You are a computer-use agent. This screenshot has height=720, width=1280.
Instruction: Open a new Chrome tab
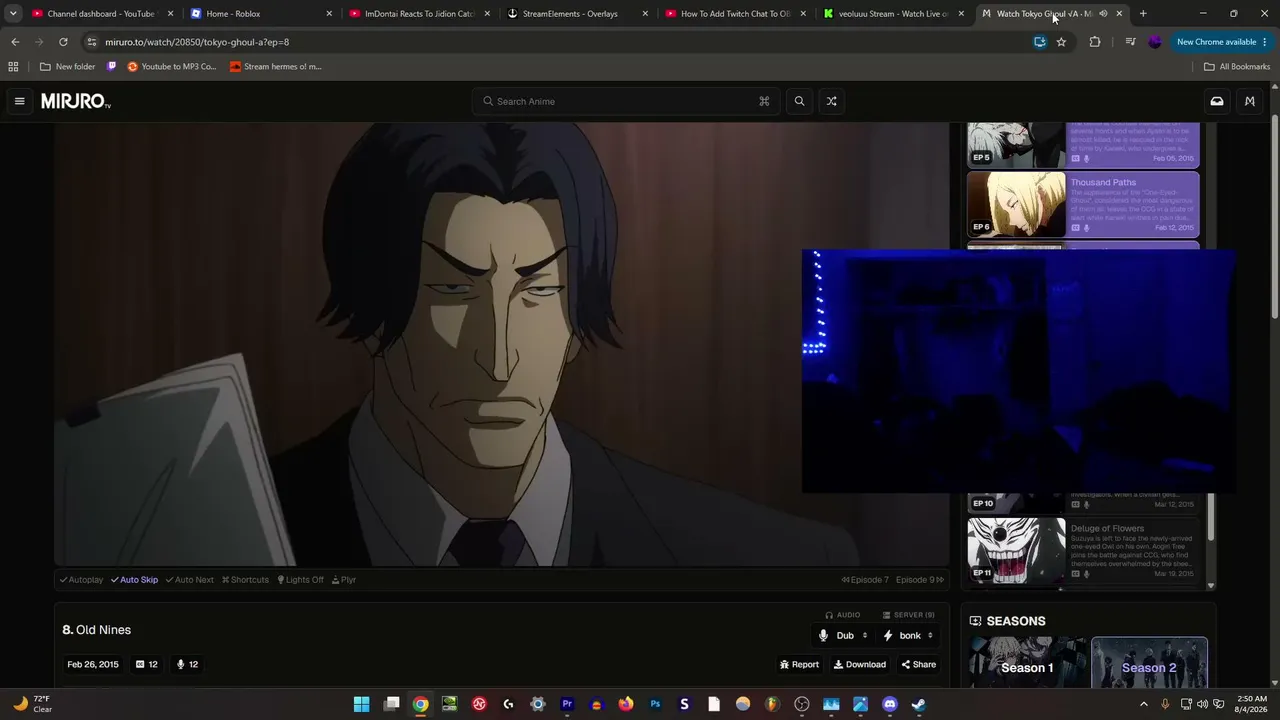click(x=1143, y=14)
